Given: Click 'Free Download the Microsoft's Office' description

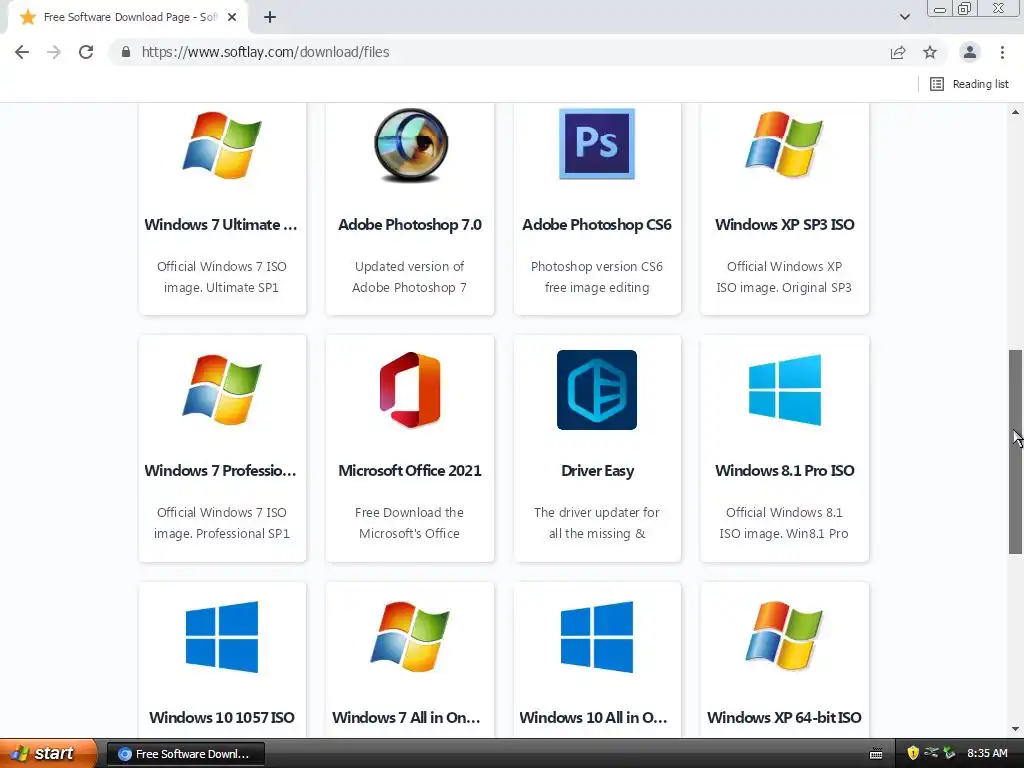Looking at the screenshot, I should click(409, 523).
